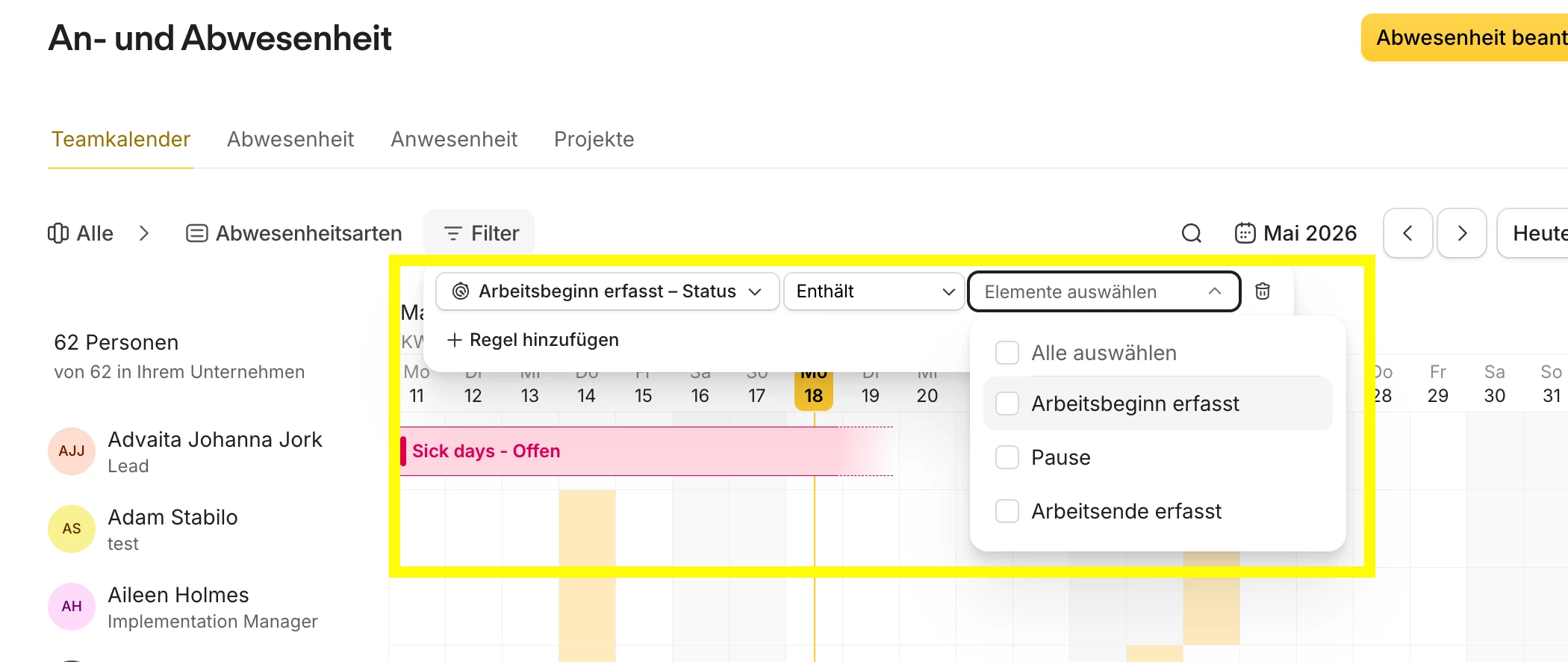Expand the Enthält condition dropdown
The image size is (1568, 662).
click(874, 291)
